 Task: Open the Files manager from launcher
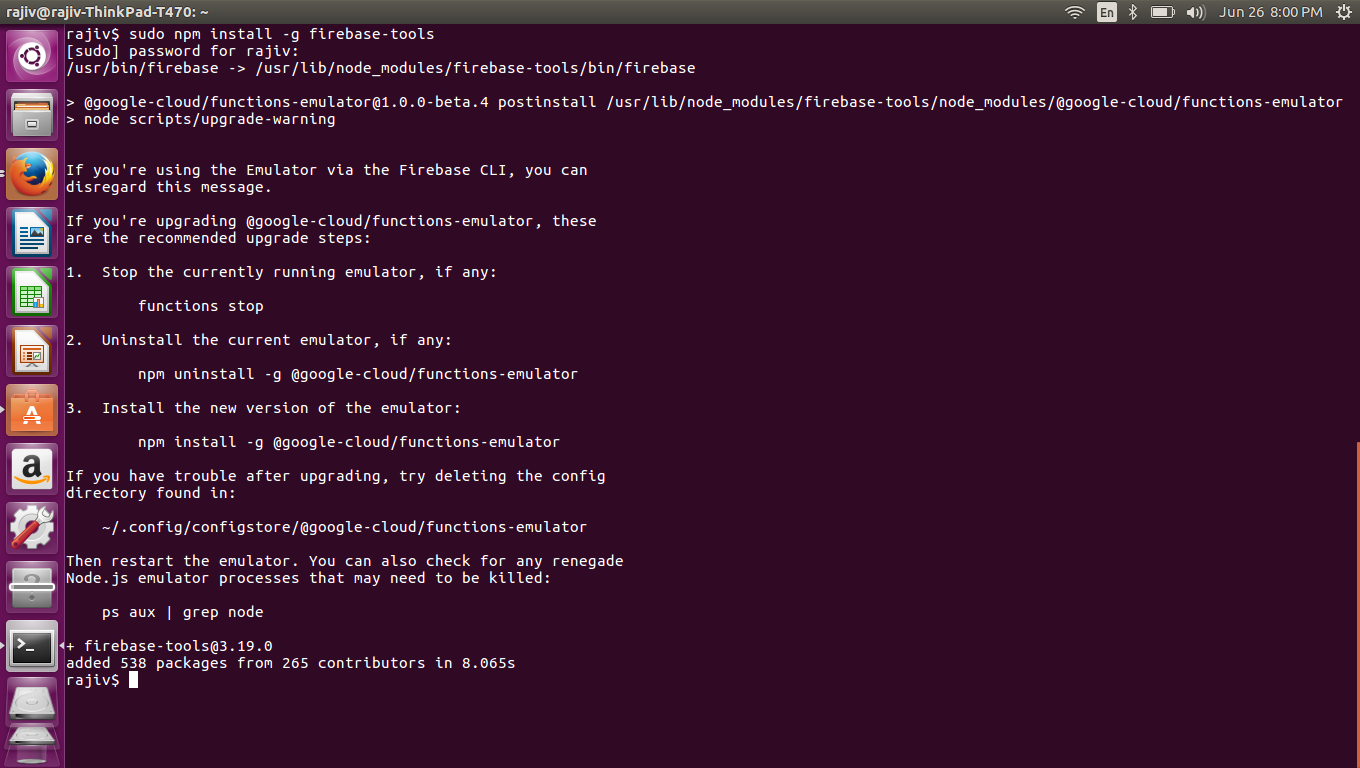pyautogui.click(x=32, y=115)
